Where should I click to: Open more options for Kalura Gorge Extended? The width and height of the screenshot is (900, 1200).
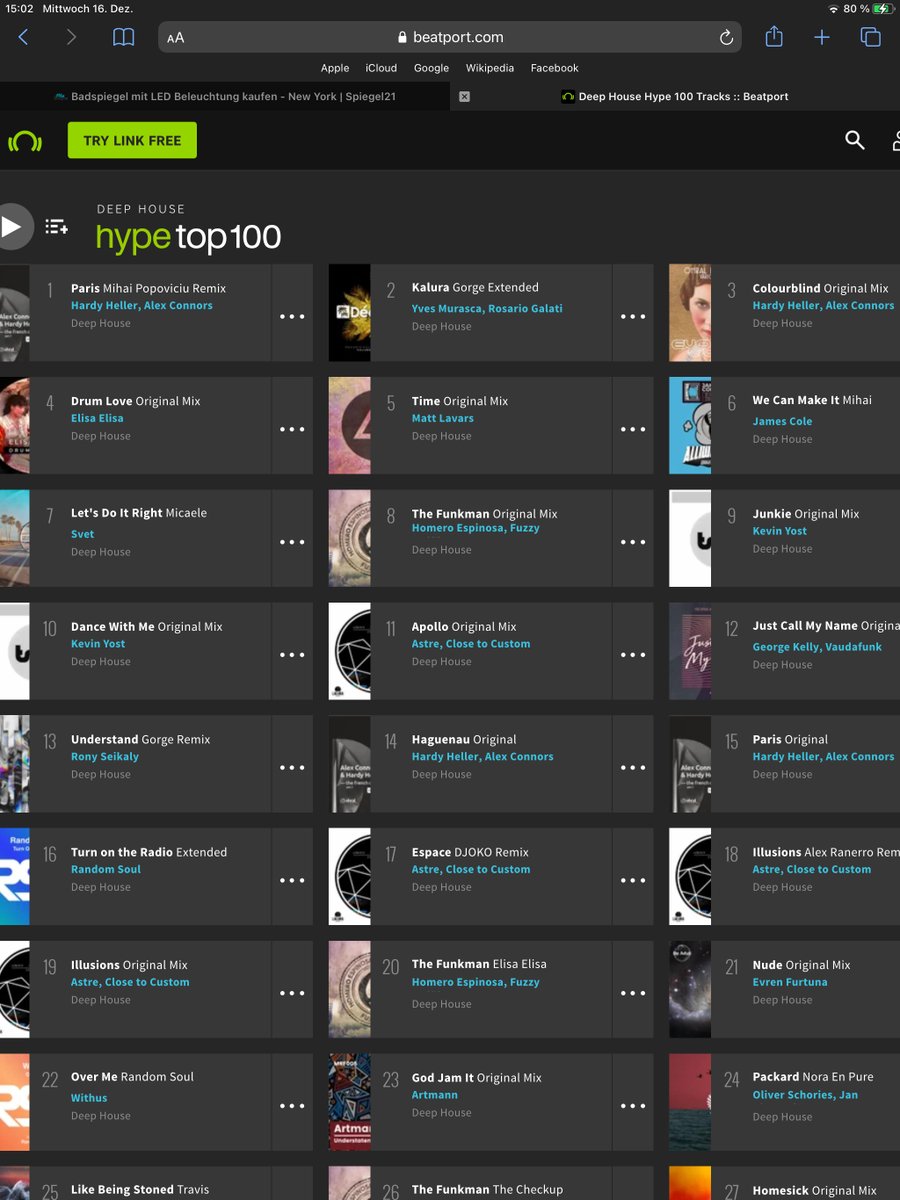633,316
